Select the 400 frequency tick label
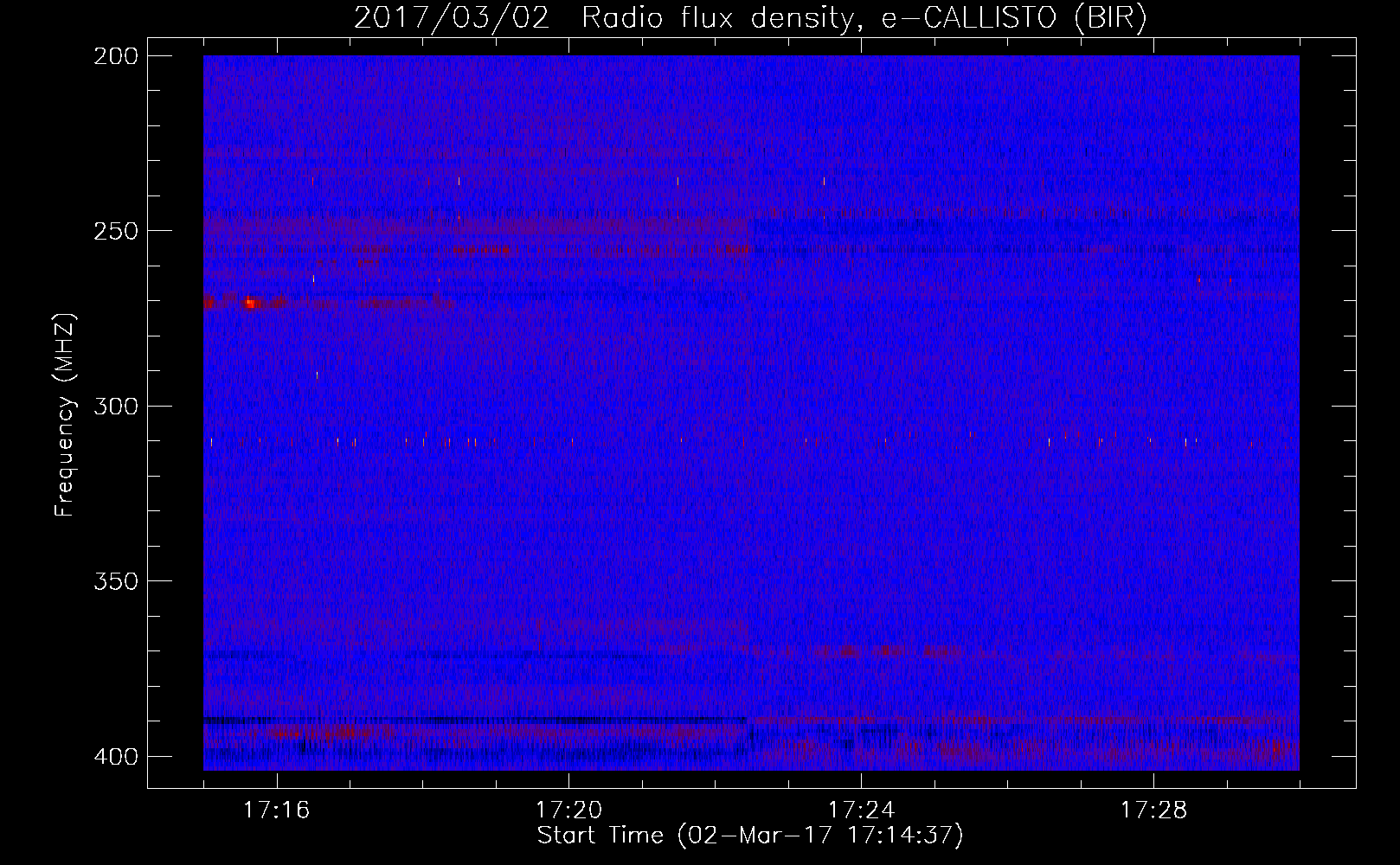 pos(115,756)
